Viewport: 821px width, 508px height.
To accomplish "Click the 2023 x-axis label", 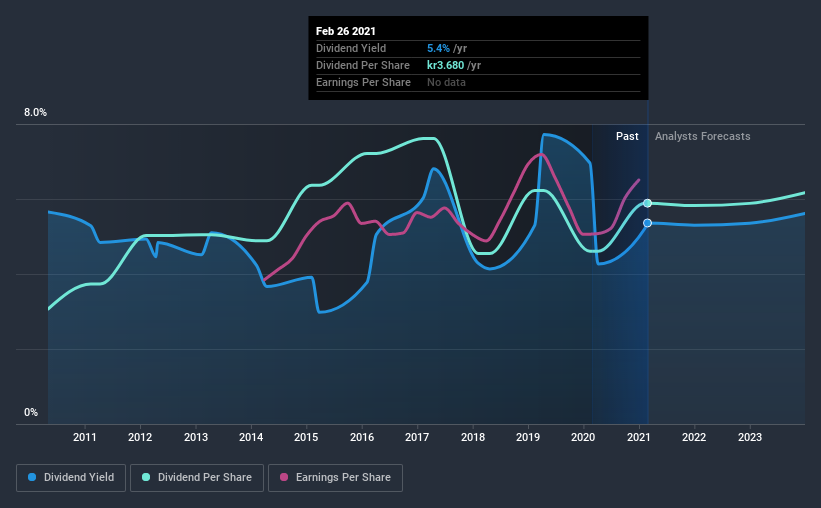I will click(750, 437).
